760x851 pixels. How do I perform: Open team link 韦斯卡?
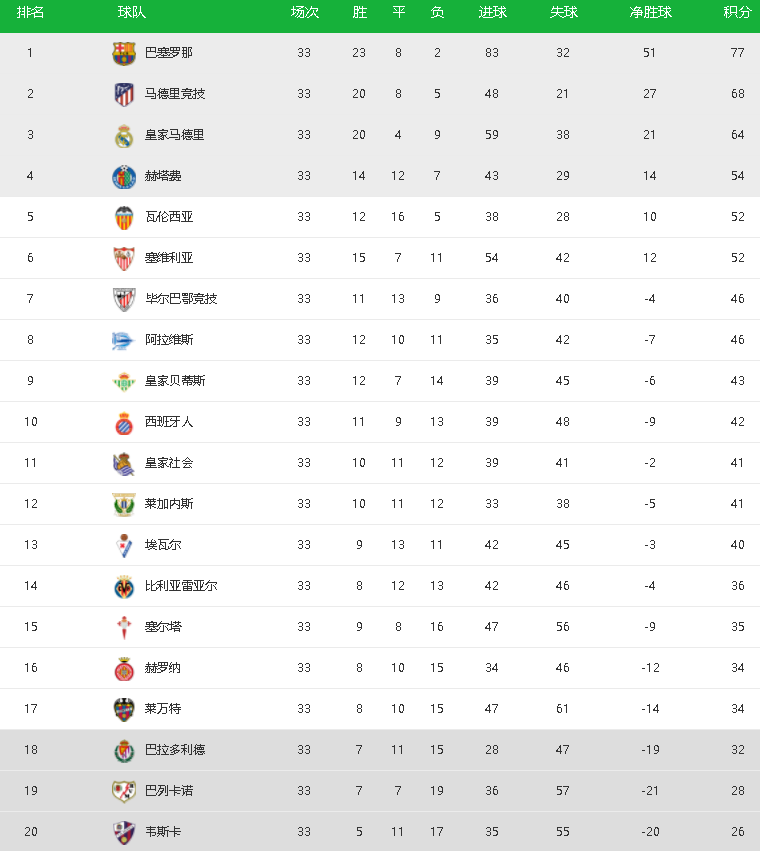[163, 831]
